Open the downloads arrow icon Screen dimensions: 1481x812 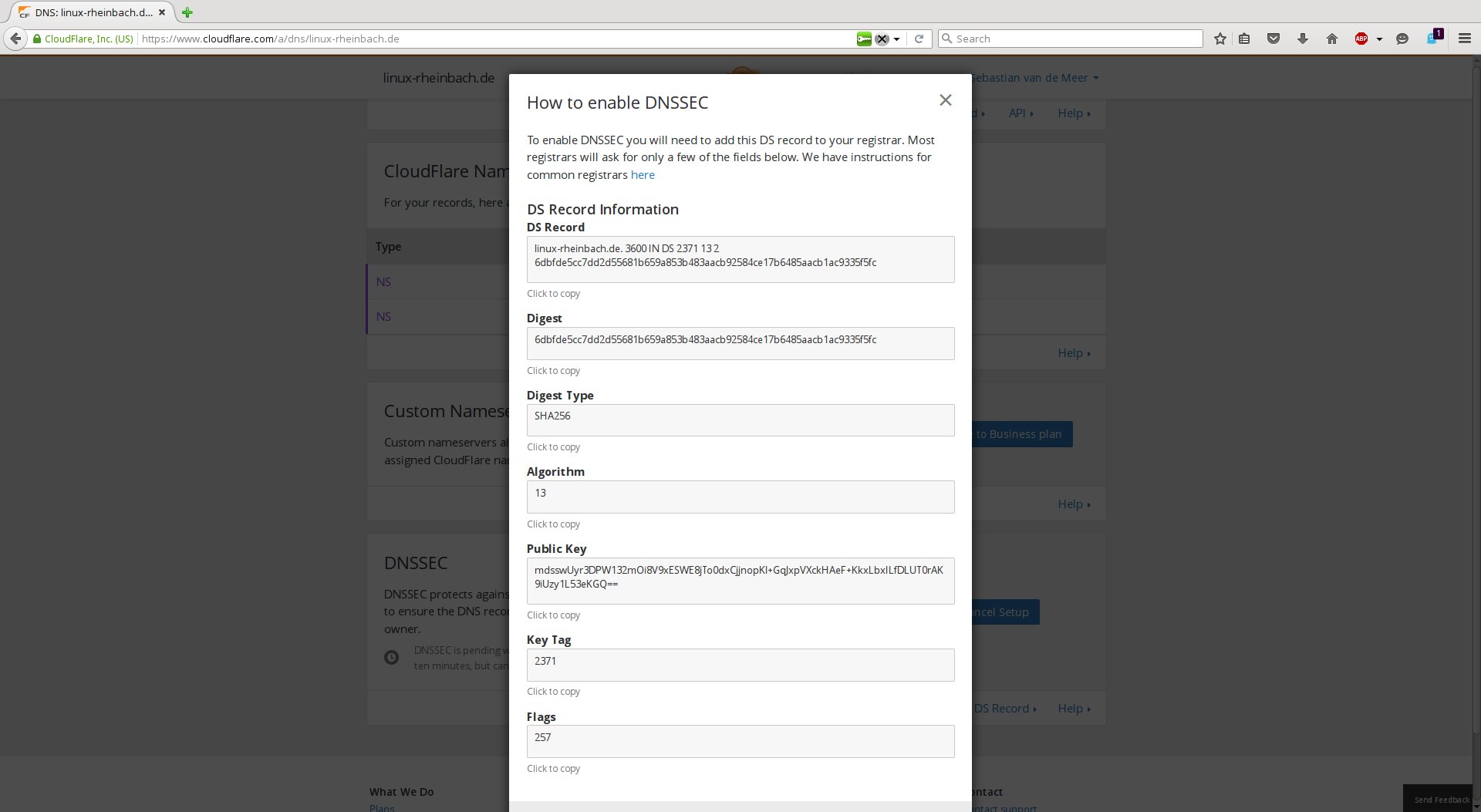click(1303, 39)
